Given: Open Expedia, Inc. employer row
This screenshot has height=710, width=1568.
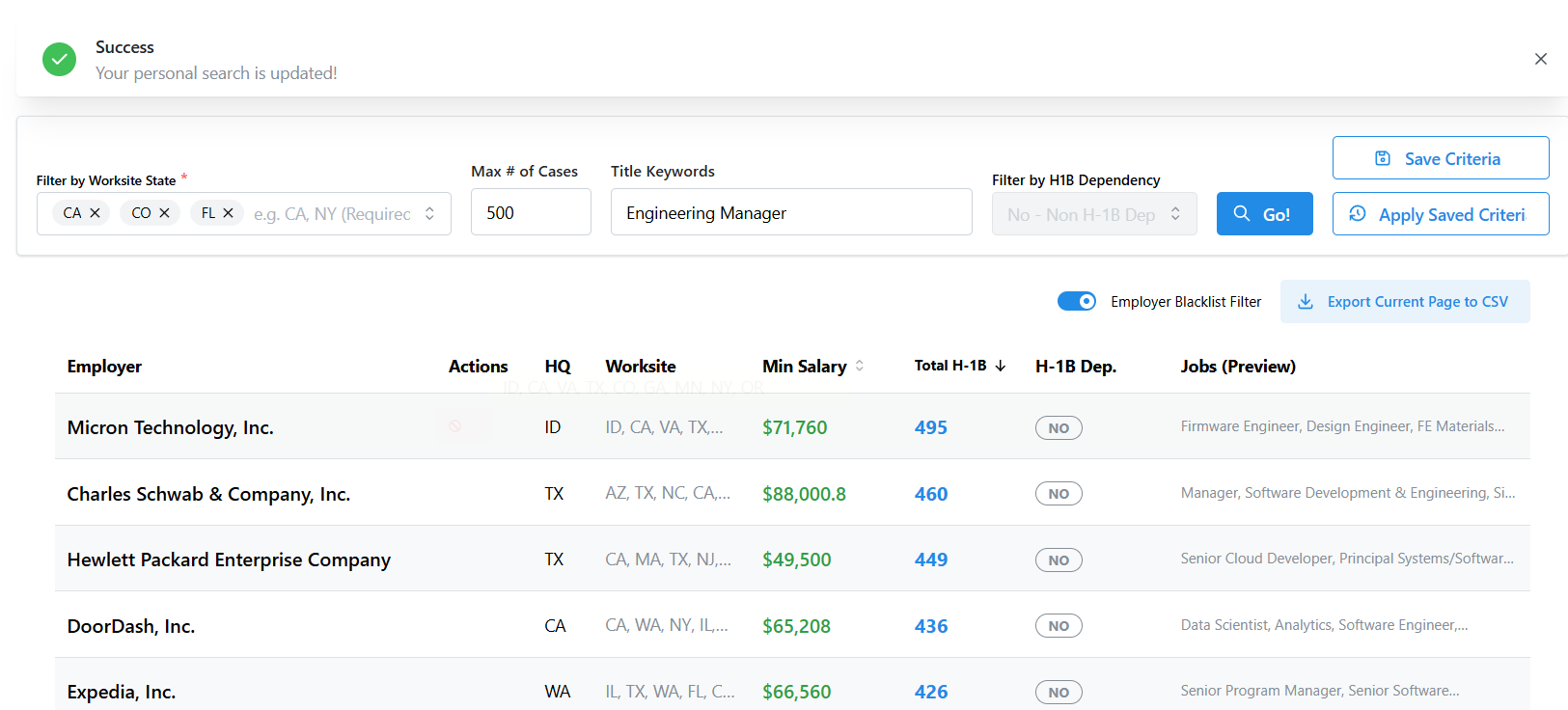Looking at the screenshot, I should tap(122, 692).
